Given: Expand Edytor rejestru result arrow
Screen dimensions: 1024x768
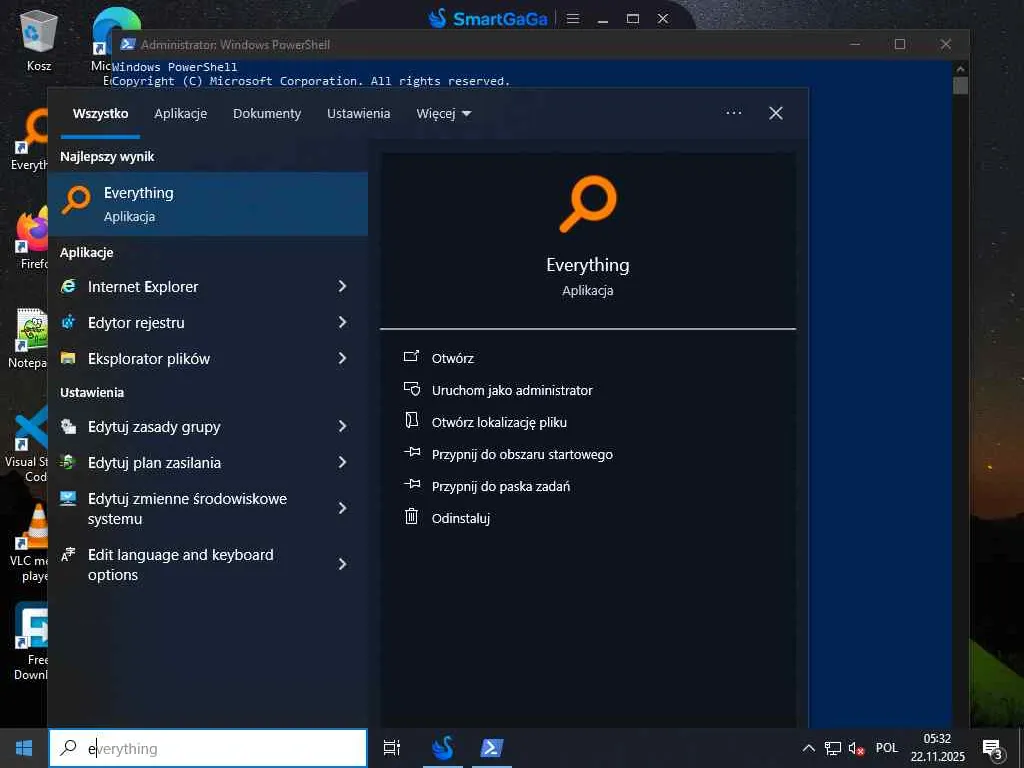Looking at the screenshot, I should 342,322.
